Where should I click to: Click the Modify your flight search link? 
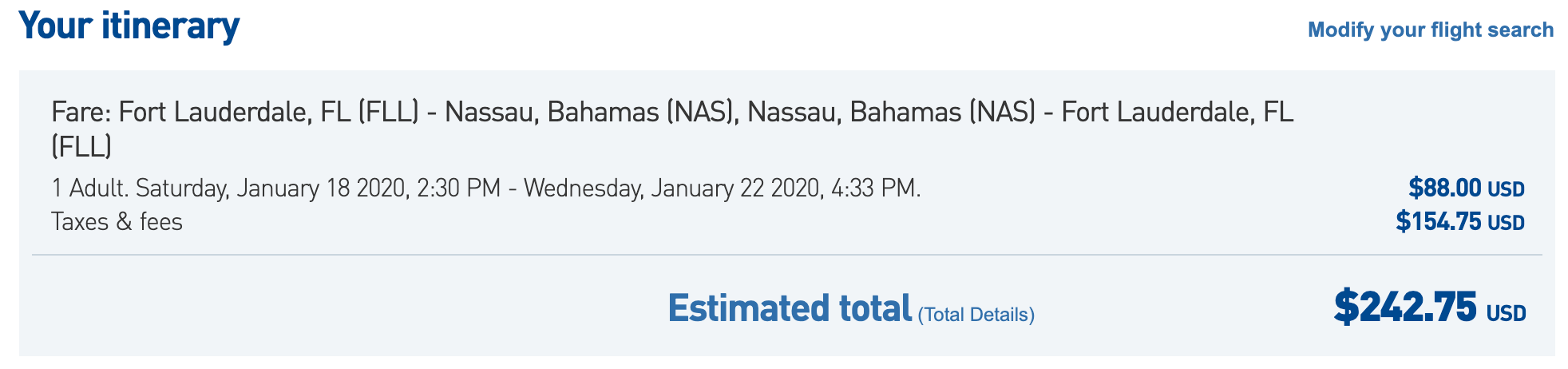1430,30
